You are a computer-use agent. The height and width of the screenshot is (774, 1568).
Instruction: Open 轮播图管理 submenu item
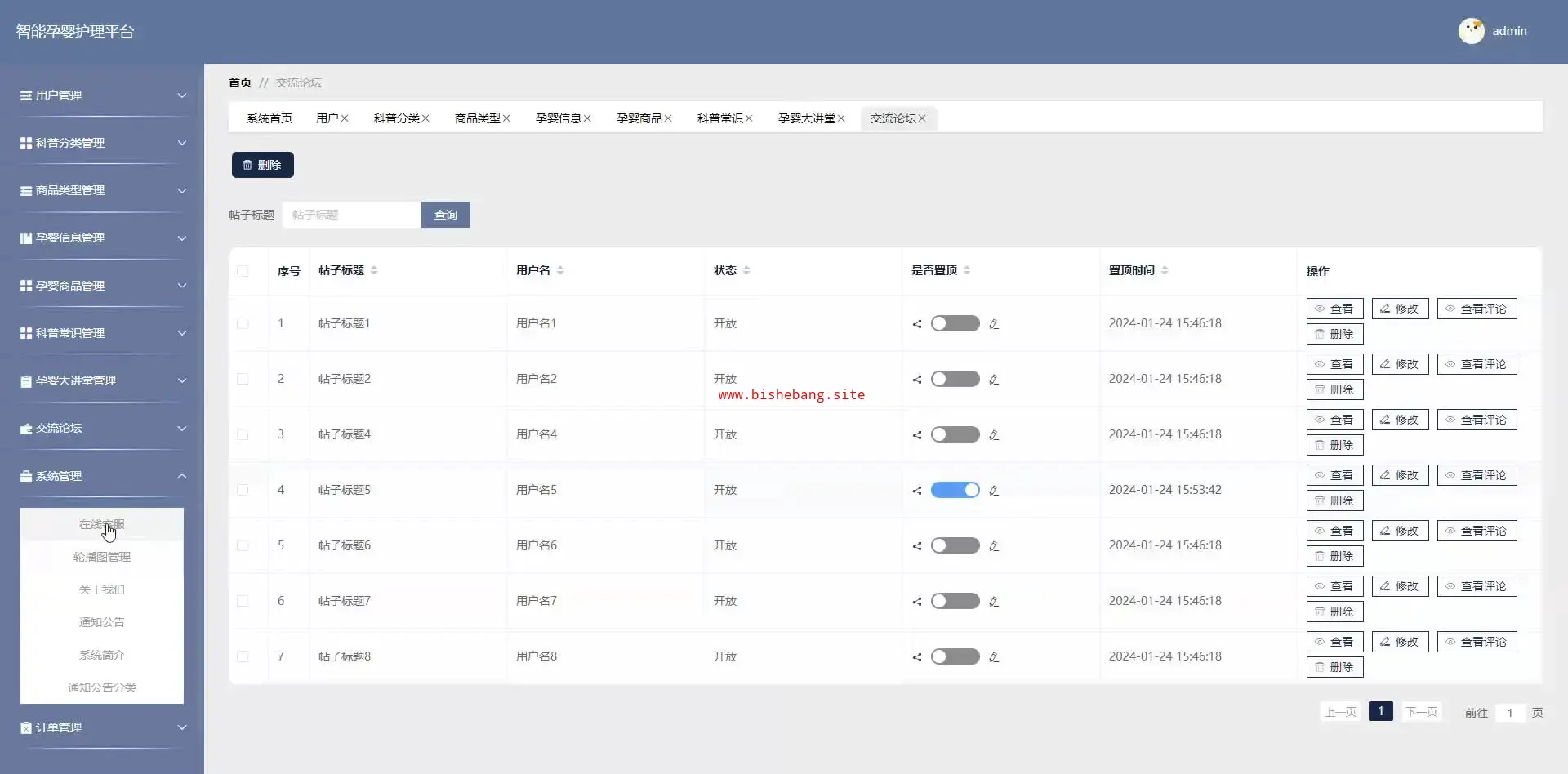102,557
